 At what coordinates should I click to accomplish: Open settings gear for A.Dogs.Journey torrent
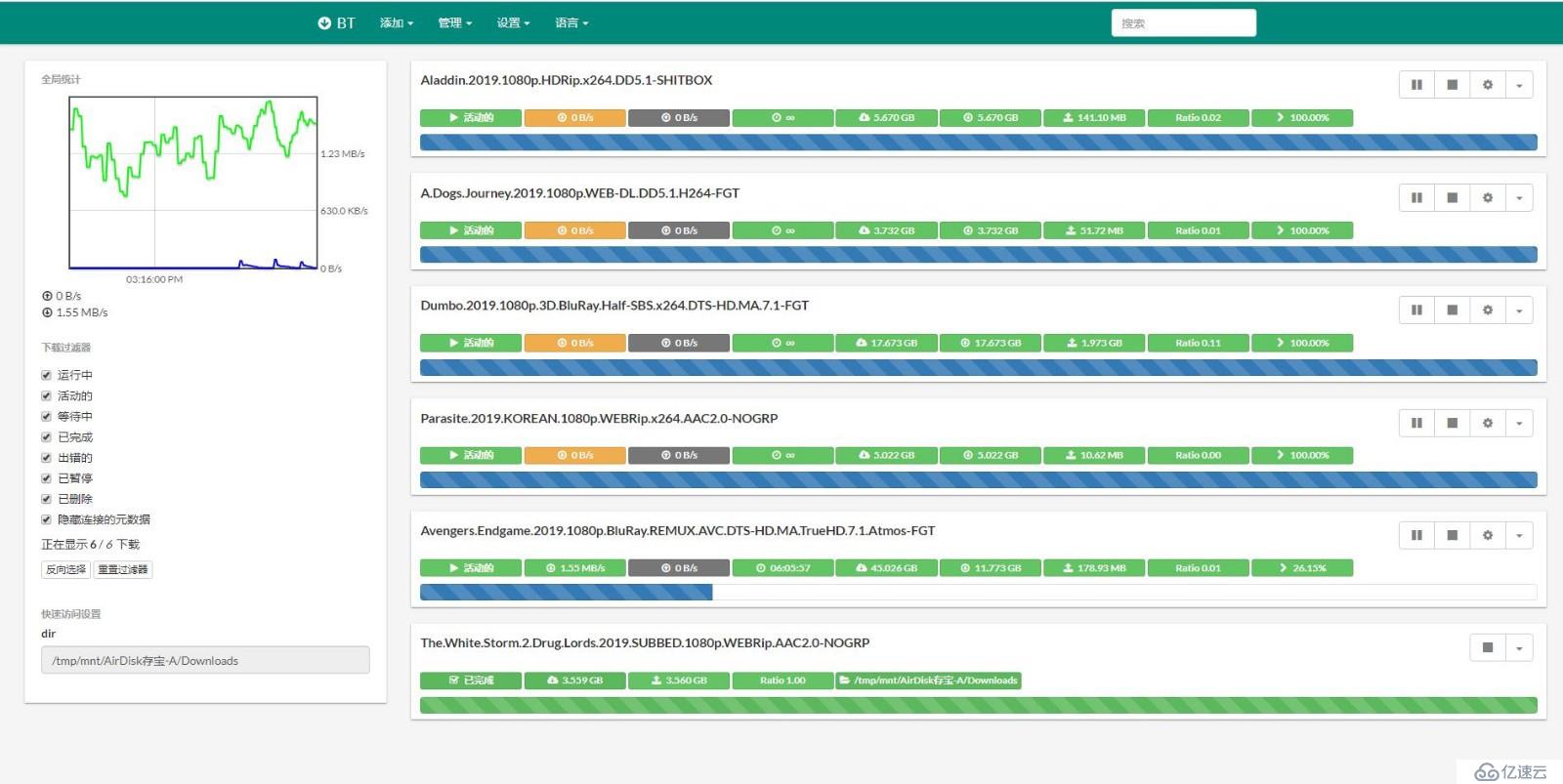[1488, 197]
